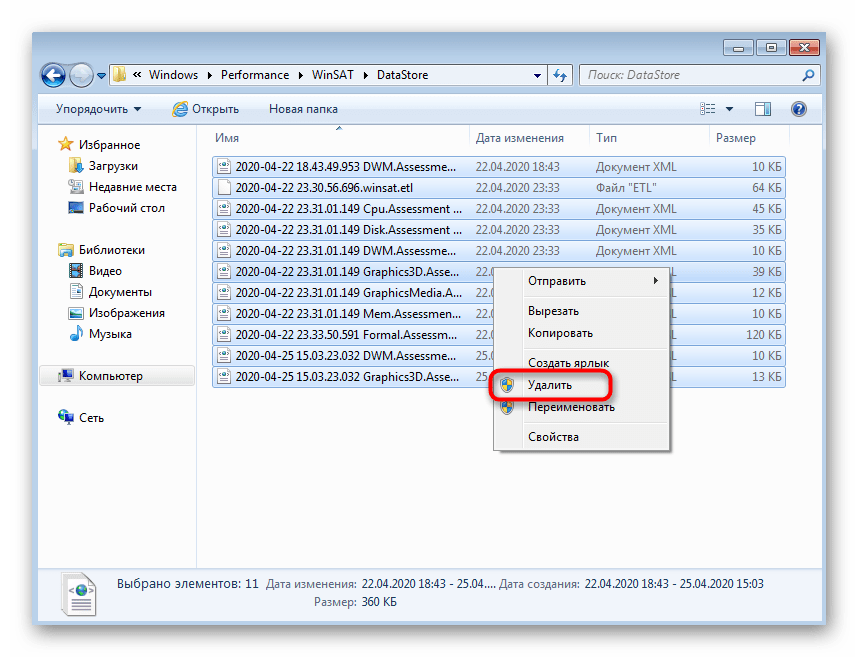
Task: Expand the view options dropdown arrow
Action: click(x=729, y=109)
